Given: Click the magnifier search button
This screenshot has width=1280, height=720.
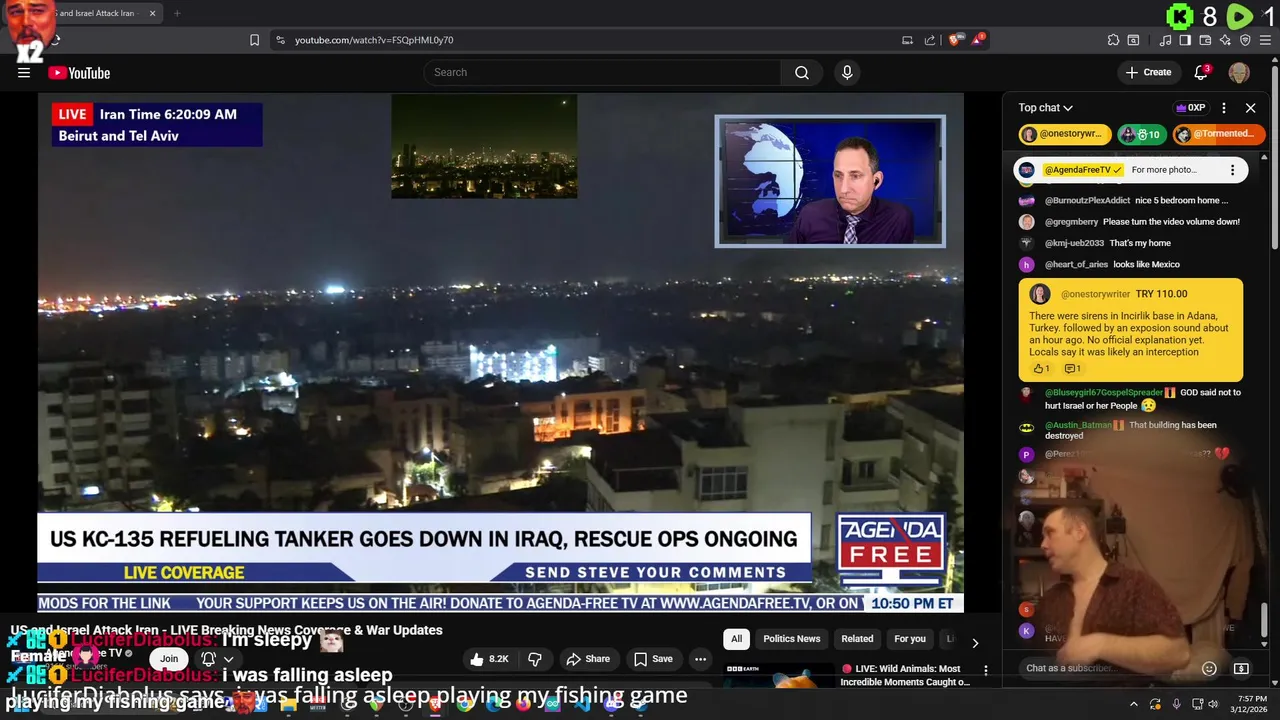Looking at the screenshot, I should click(x=802, y=72).
